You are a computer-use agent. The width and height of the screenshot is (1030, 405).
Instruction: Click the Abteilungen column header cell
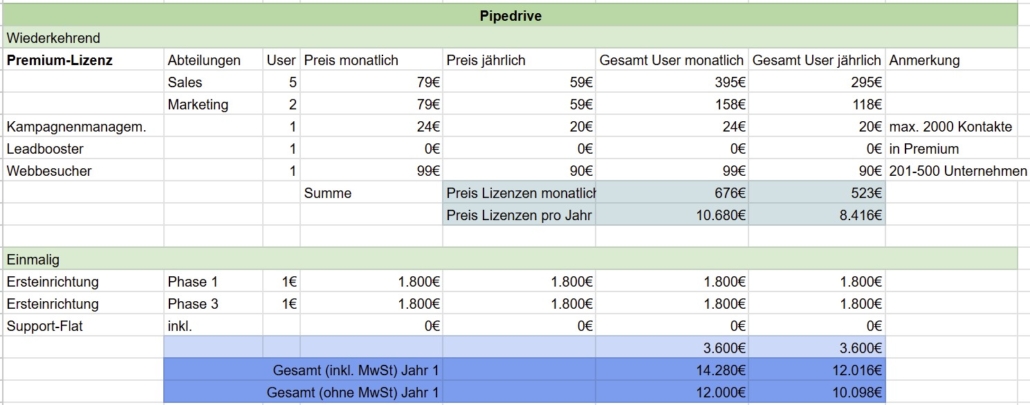(x=205, y=60)
